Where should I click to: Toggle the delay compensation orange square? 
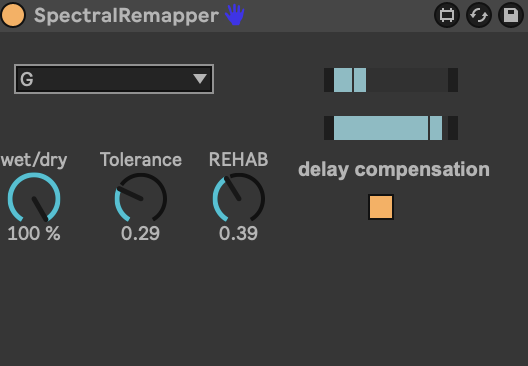point(381,207)
